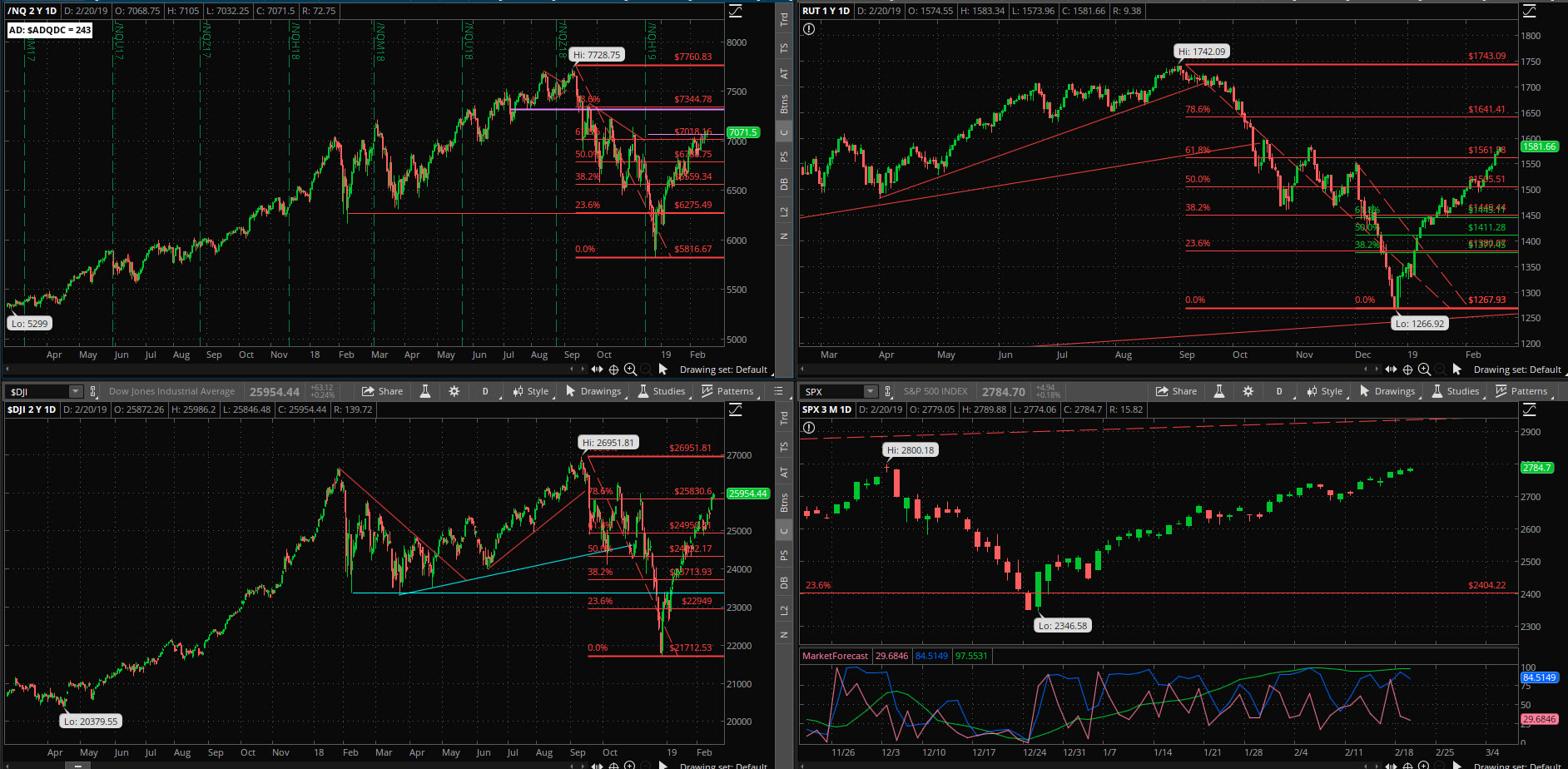This screenshot has height=769, width=1568.
Task: Expand the SPX symbol dropdown arrow
Action: [x=871, y=391]
